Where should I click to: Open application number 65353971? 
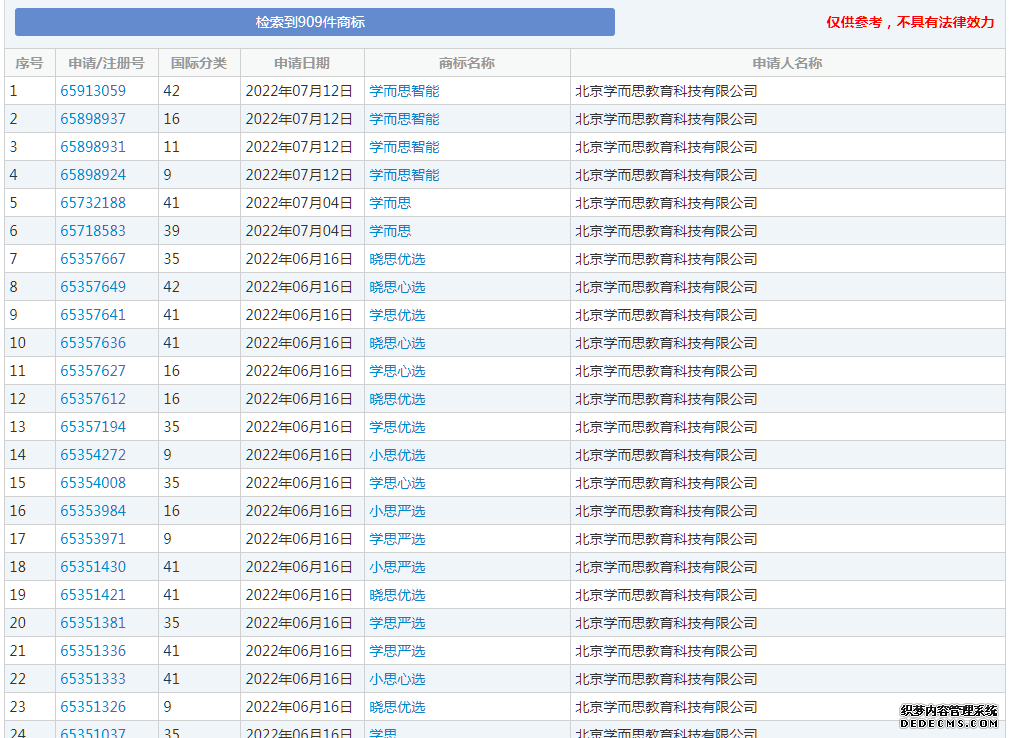pyautogui.click(x=93, y=539)
